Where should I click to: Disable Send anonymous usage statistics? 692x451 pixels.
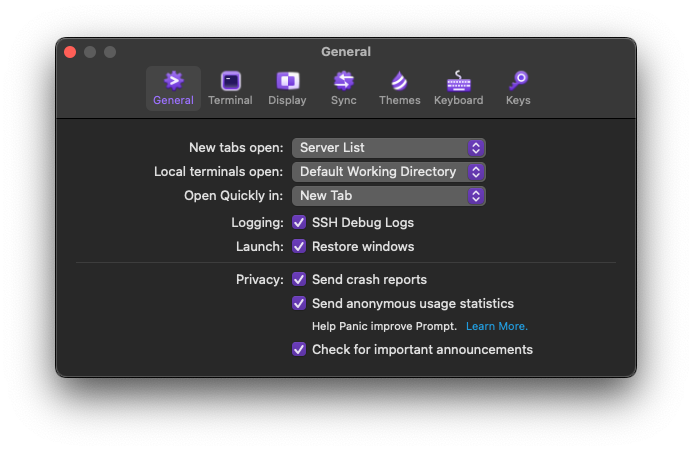coord(299,303)
